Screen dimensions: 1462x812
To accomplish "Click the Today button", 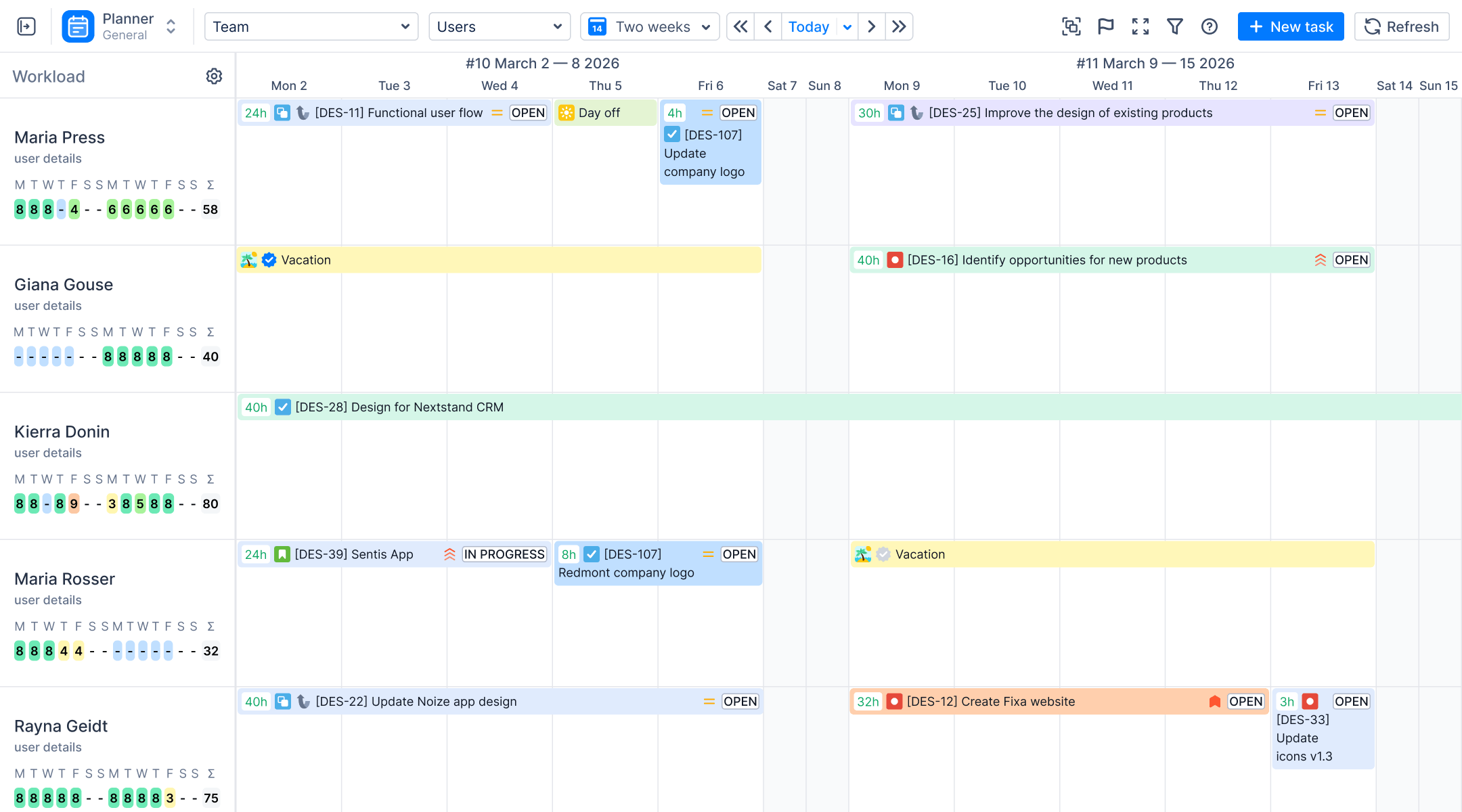I will tap(809, 26).
